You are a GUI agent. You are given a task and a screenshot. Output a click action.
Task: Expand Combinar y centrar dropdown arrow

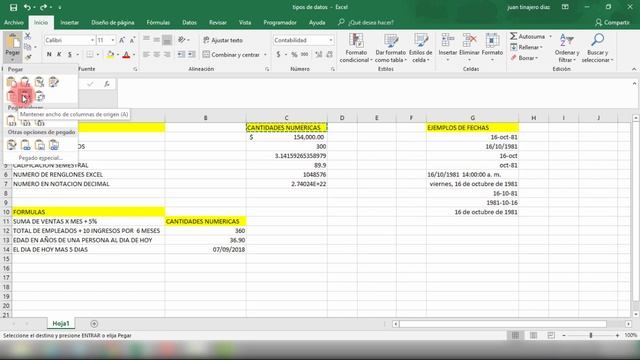tap(265, 54)
